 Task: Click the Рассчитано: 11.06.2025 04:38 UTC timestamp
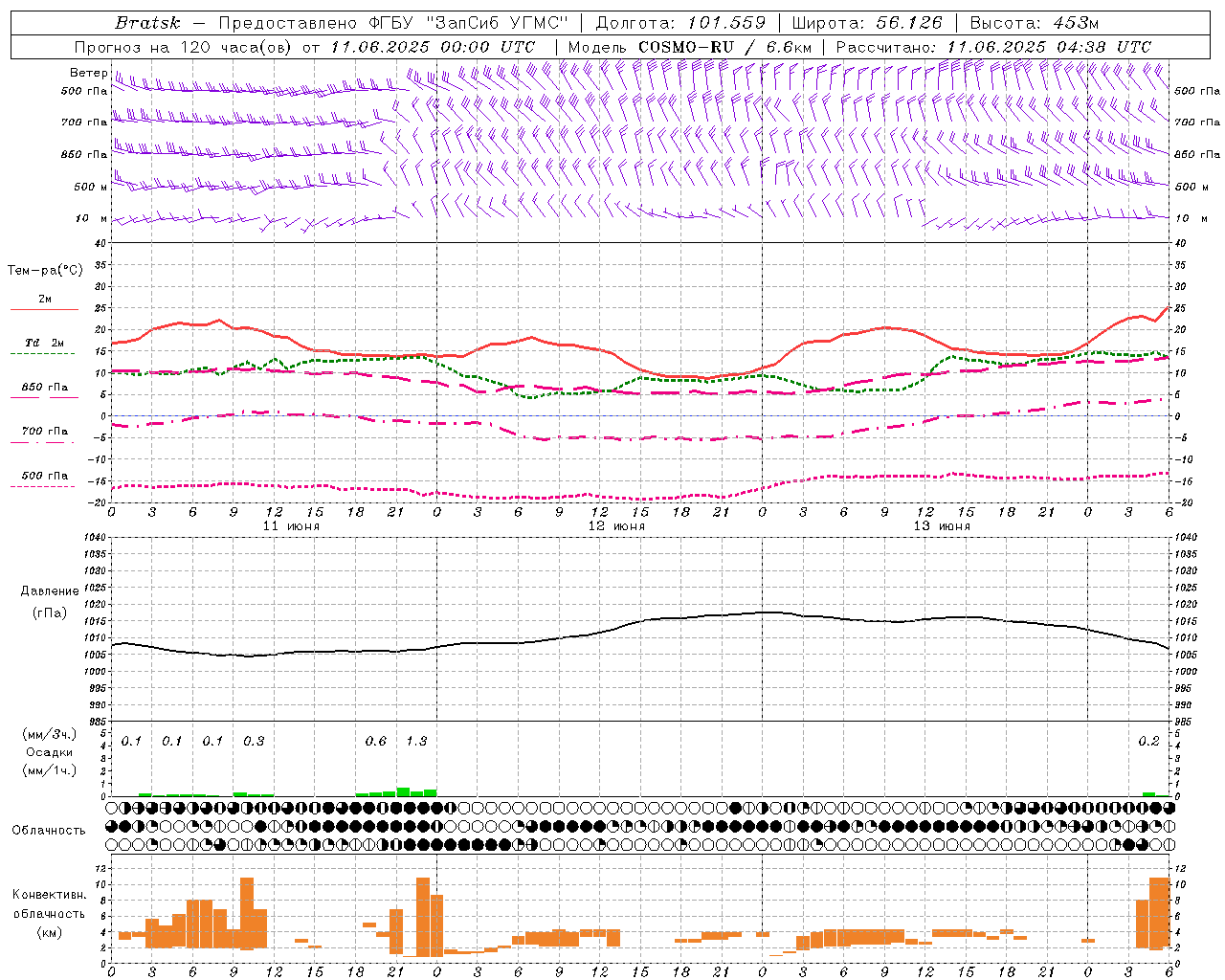pyautogui.click(x=994, y=47)
